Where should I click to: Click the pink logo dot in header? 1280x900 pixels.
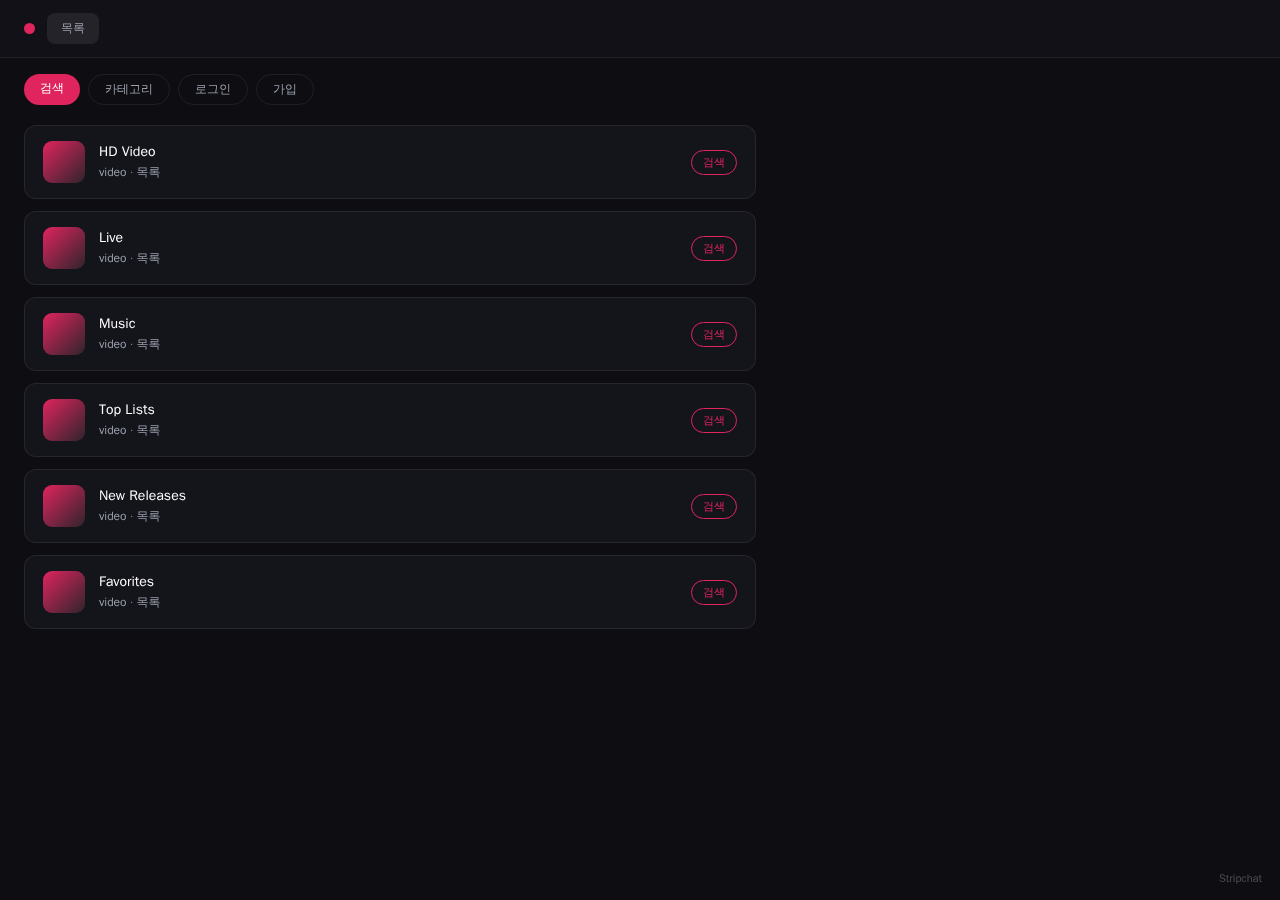29,28
